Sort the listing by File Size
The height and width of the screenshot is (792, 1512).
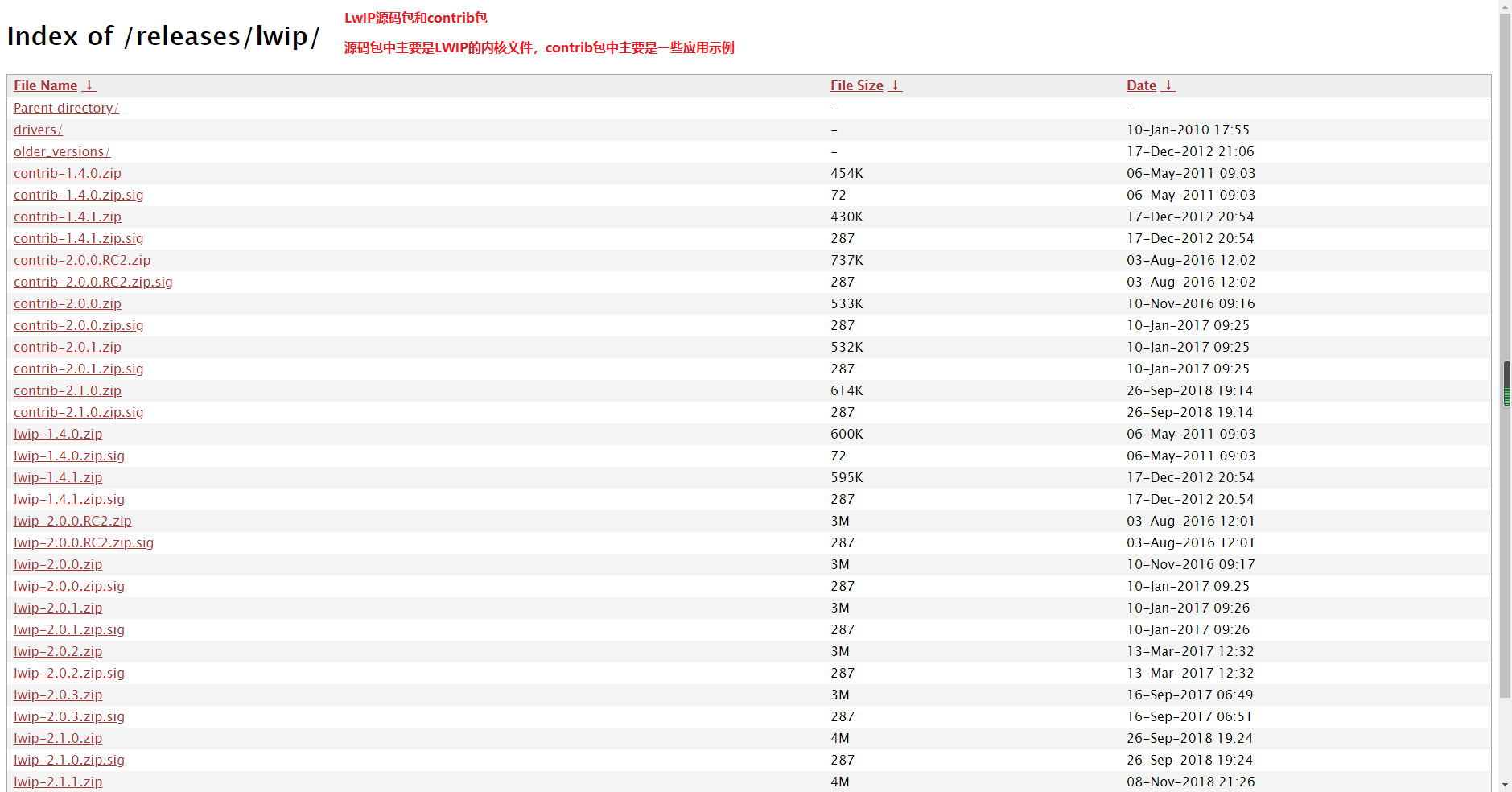857,85
